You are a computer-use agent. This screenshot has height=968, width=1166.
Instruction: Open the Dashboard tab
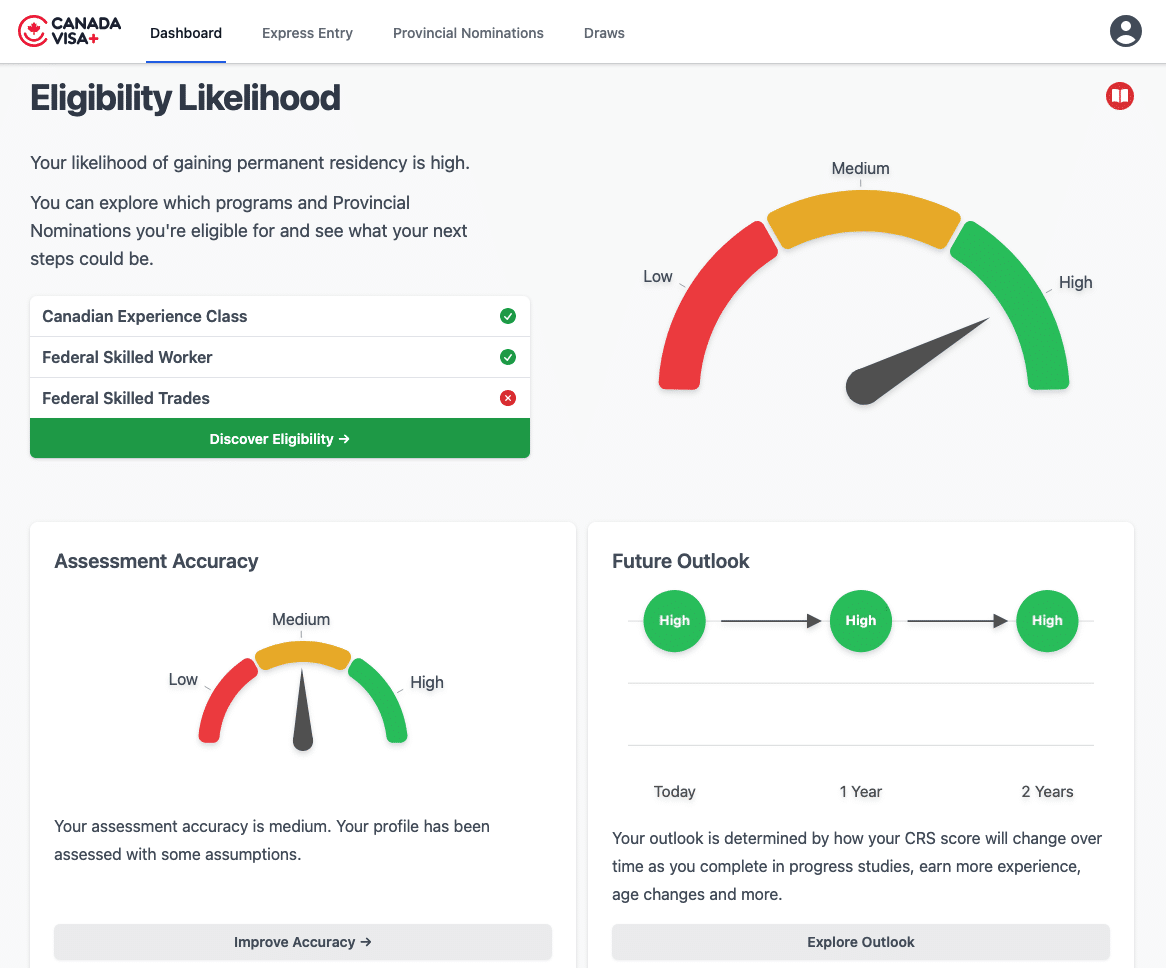coord(186,33)
